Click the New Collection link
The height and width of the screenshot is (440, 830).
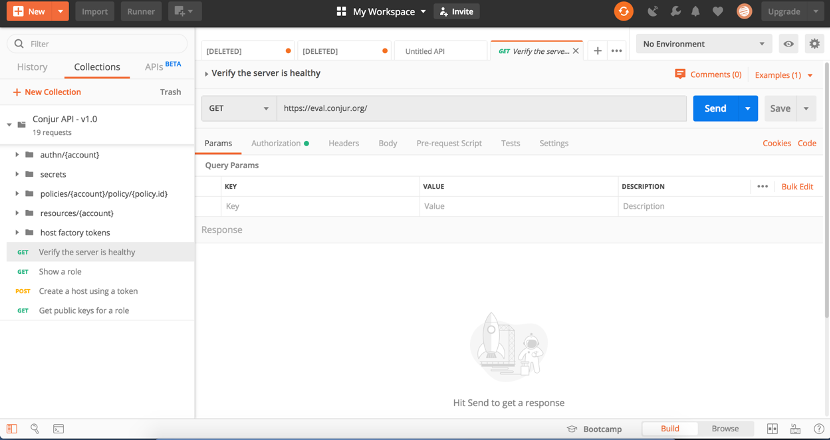[47, 92]
